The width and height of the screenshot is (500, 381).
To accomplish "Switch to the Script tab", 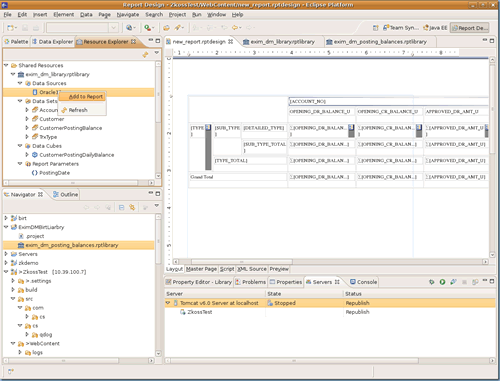I will pyautogui.click(x=227, y=269).
